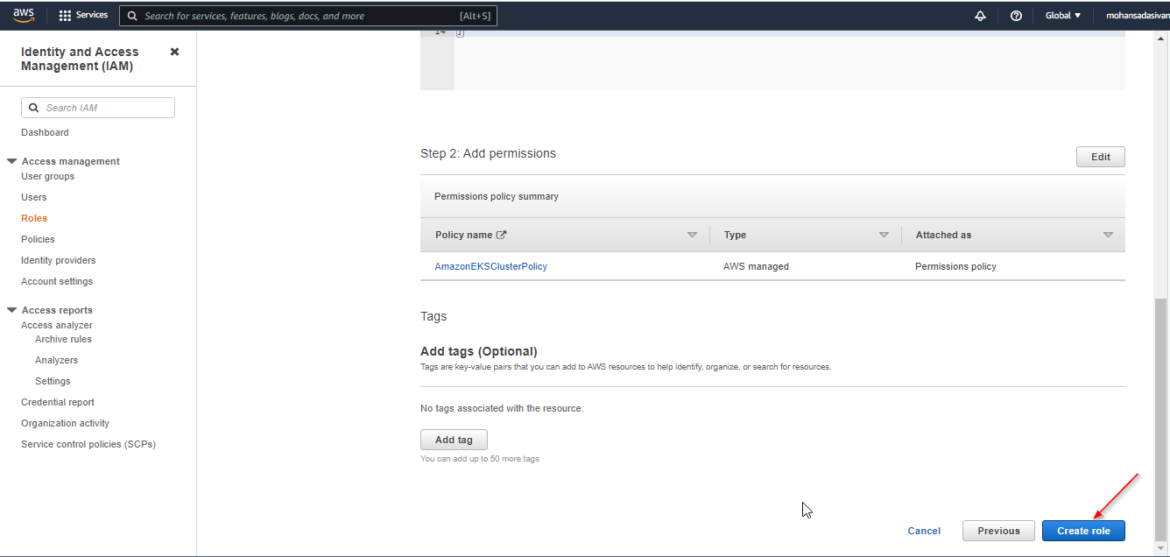Open the mohansadasivan account menu
The width and height of the screenshot is (1170, 557).
1137,16
